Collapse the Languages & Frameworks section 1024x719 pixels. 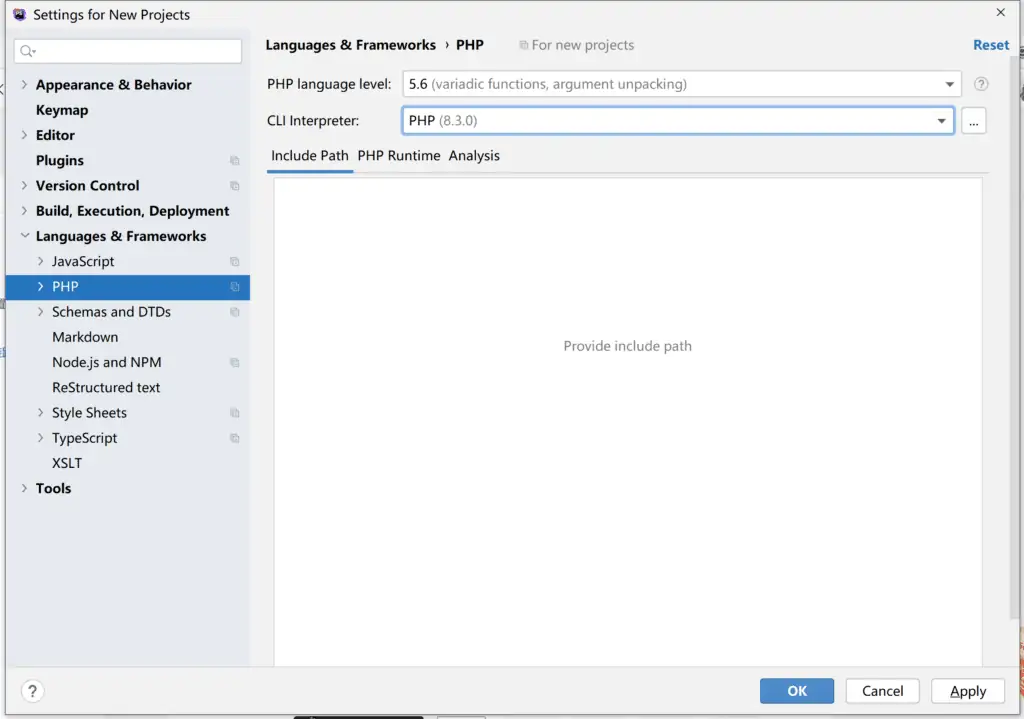coord(24,236)
